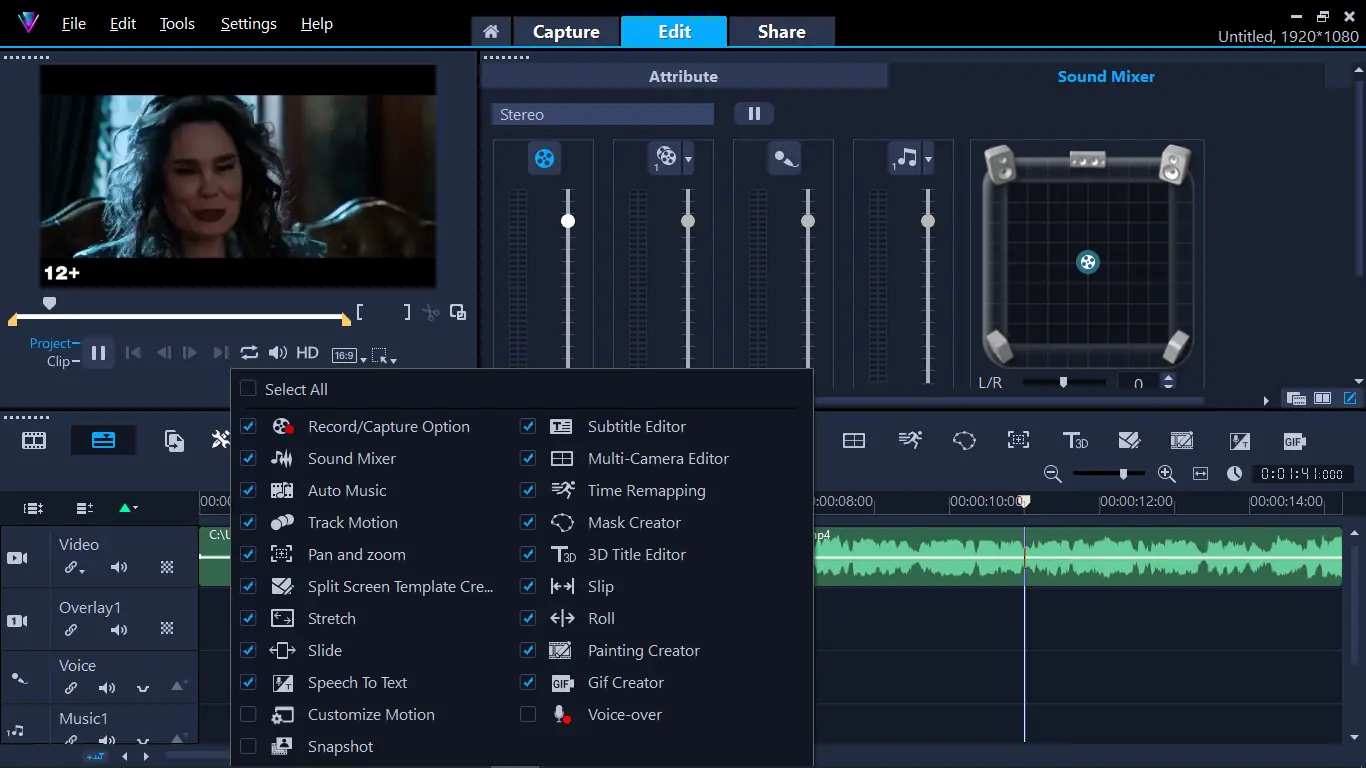Open the Tools menu
Screen dimensions: 1366x768
click(177, 24)
